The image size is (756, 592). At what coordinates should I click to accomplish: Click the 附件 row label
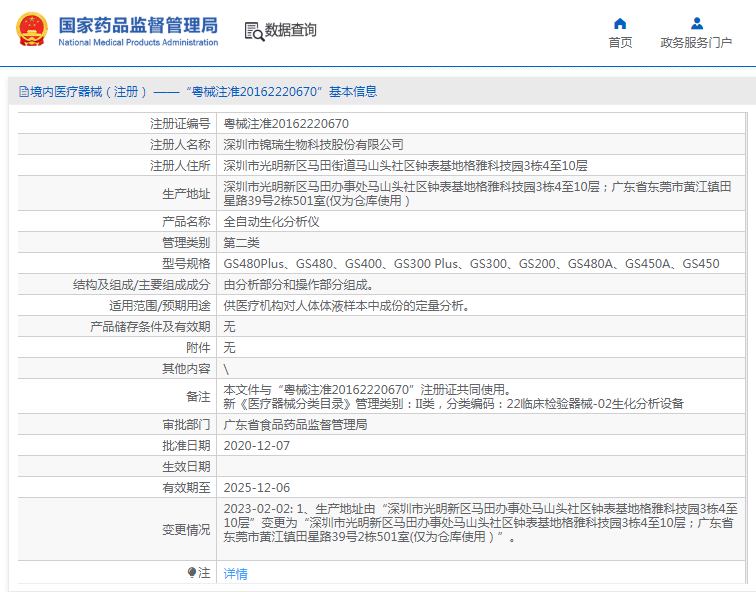click(198, 348)
